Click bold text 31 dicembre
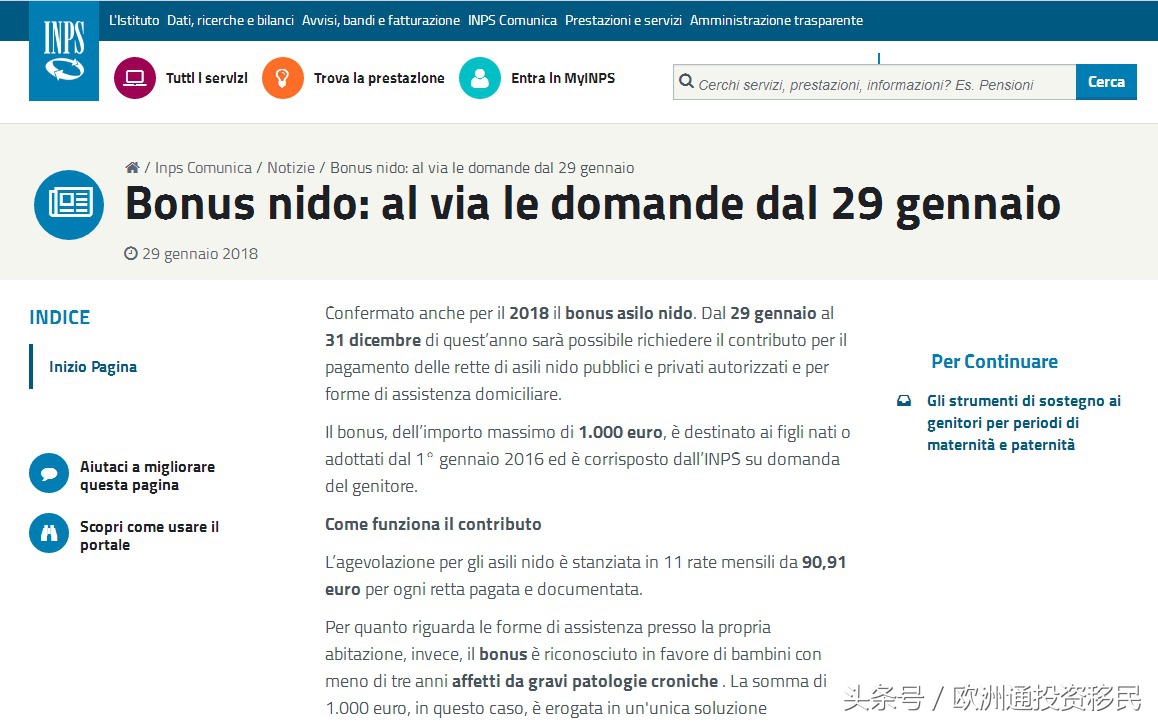The height and width of the screenshot is (722, 1158). (x=373, y=340)
